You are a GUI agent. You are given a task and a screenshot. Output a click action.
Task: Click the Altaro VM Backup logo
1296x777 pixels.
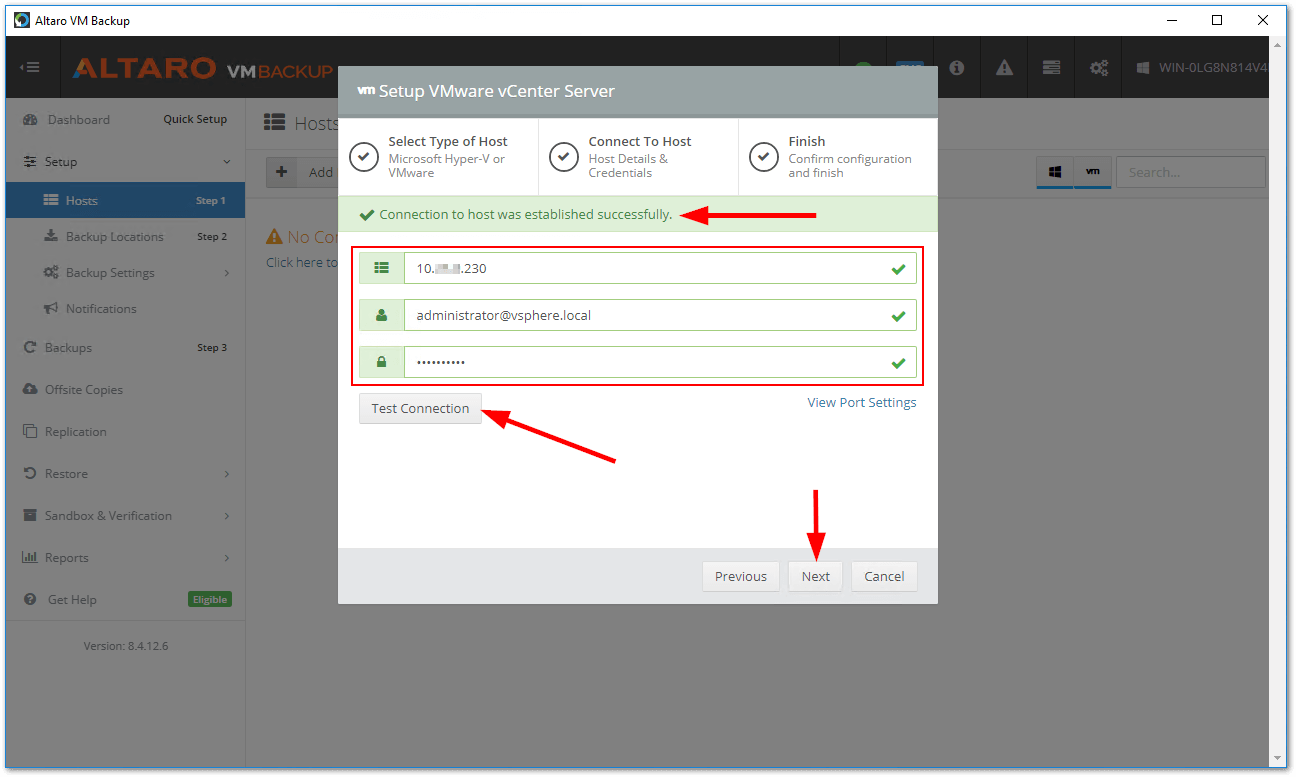coord(202,69)
